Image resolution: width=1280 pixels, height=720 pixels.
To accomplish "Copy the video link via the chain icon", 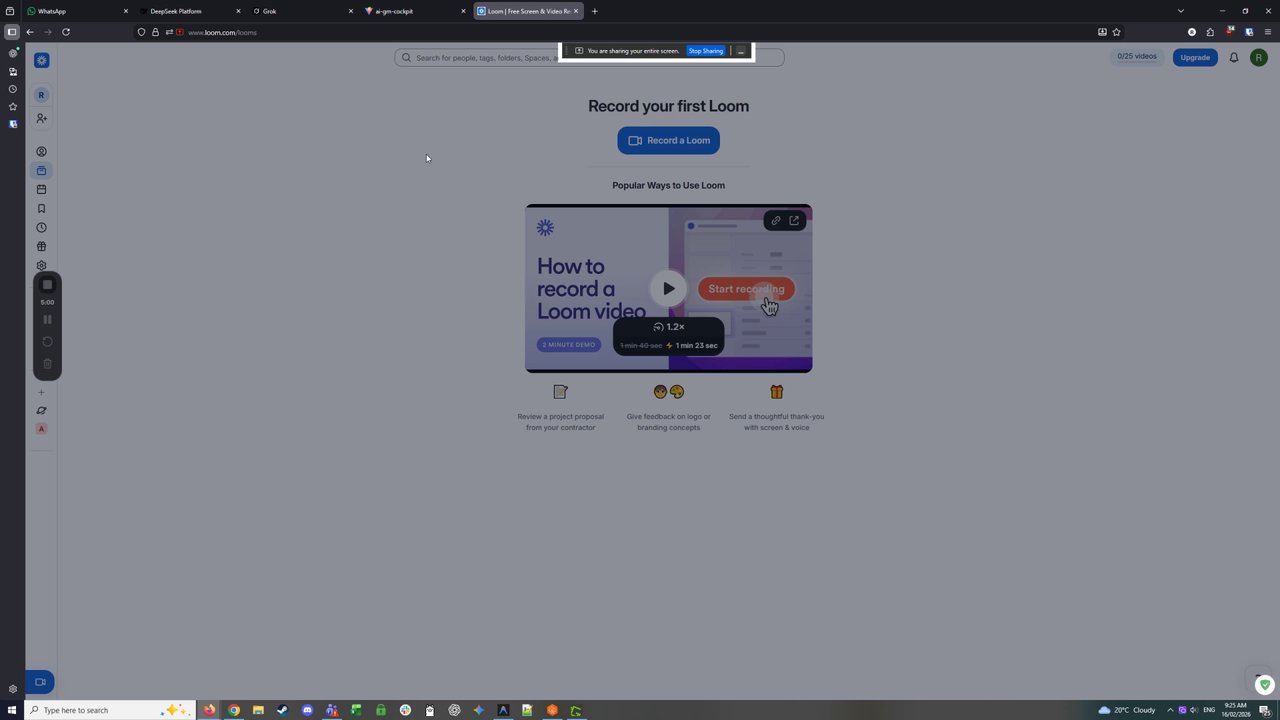I will [775, 221].
